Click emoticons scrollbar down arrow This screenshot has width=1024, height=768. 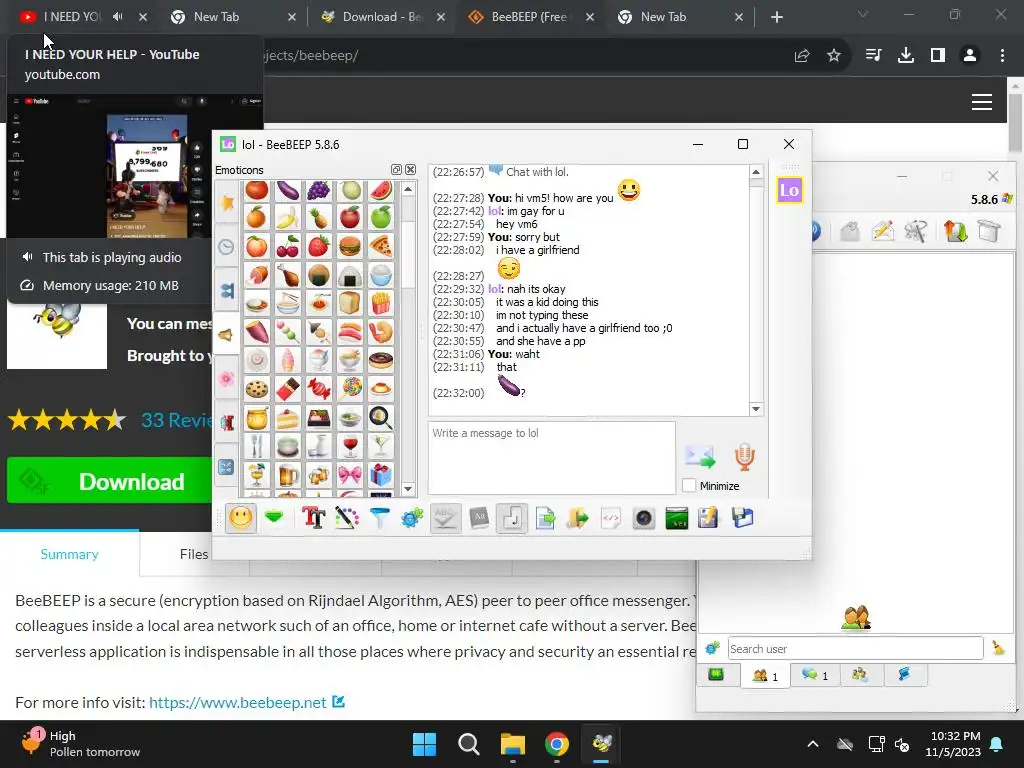408,488
